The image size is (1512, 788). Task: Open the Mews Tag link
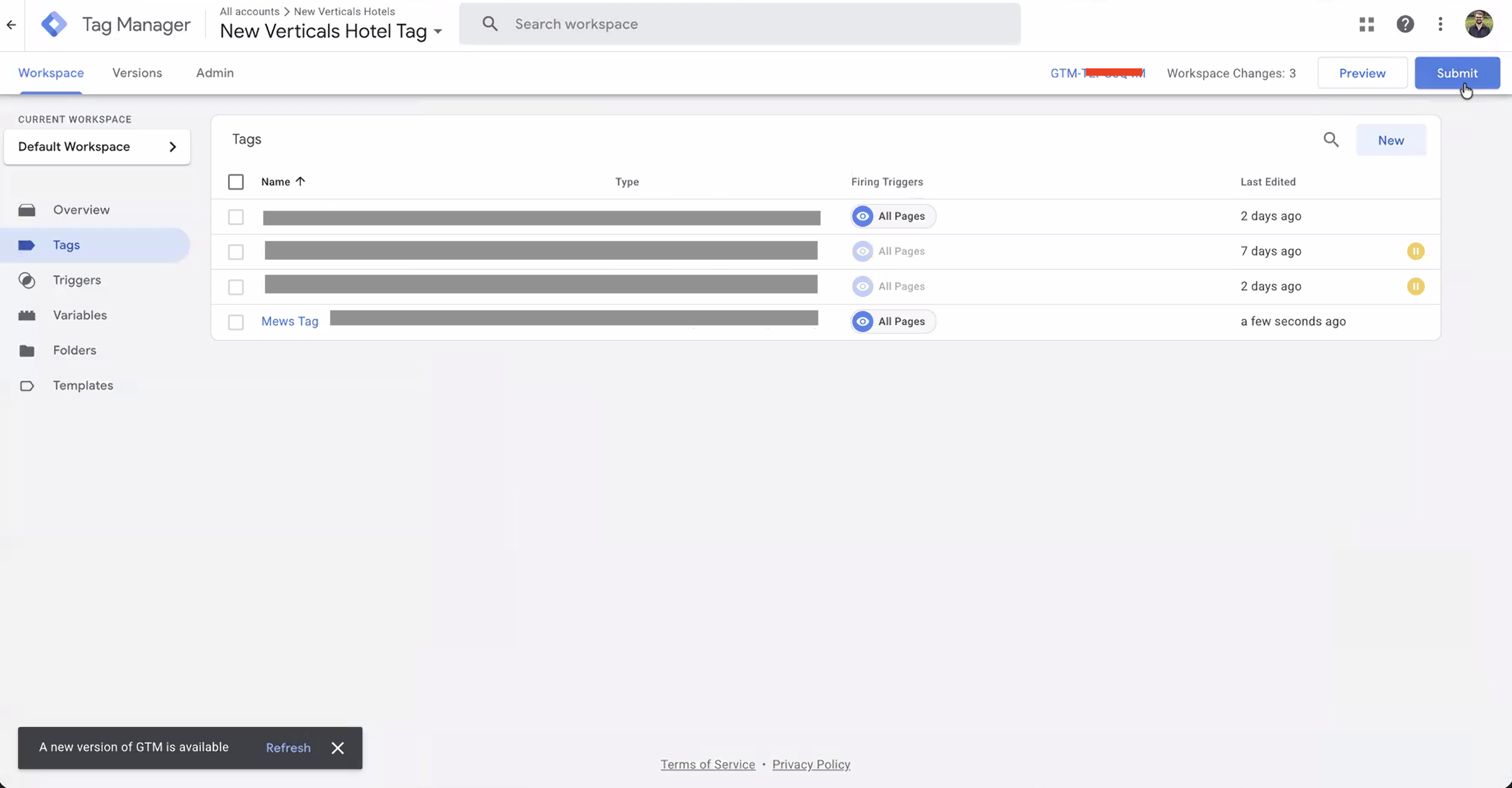289,321
